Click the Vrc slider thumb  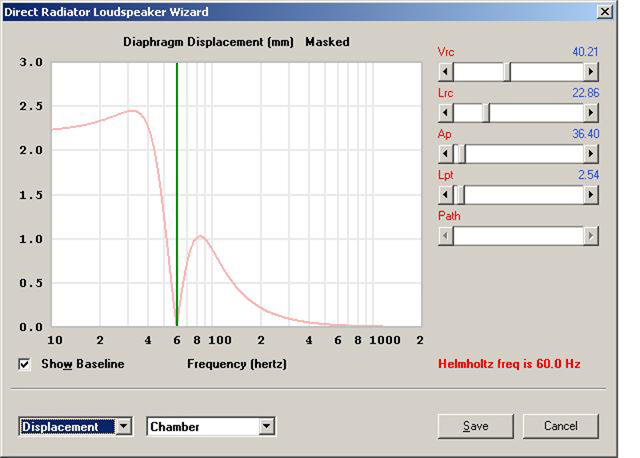[x=507, y=72]
